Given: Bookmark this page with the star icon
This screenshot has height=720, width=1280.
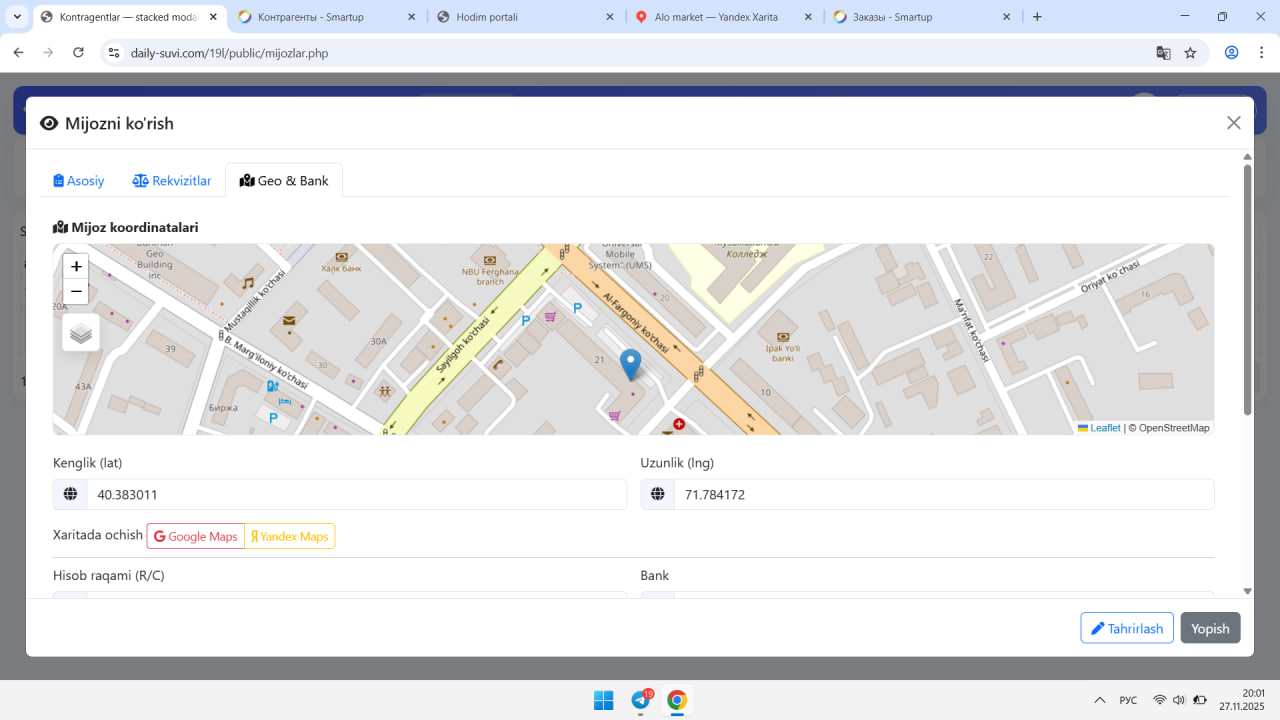Looking at the screenshot, I should point(1190,53).
